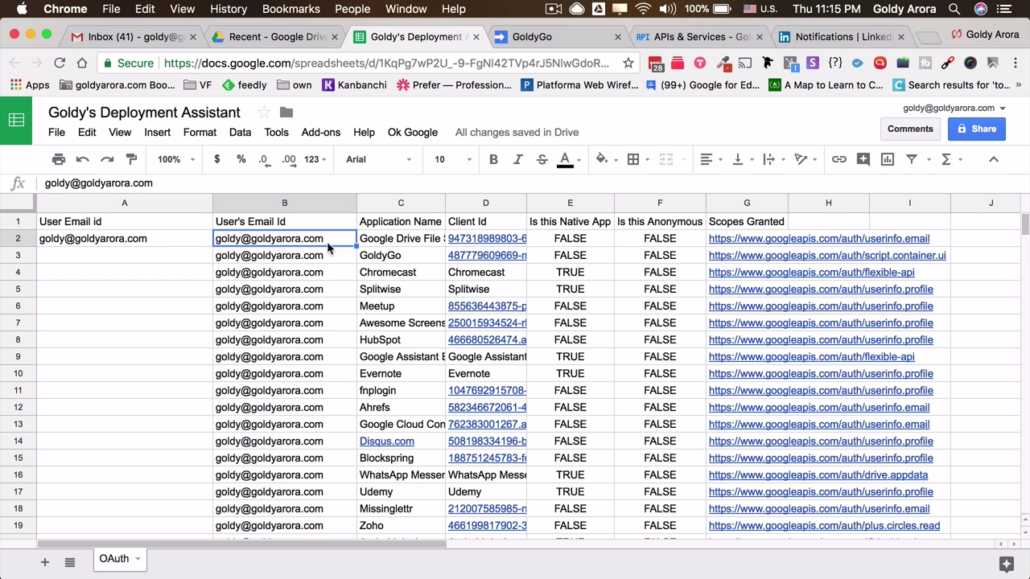
Task: Open the Bookmarks menu in macOS bar
Action: click(x=290, y=9)
